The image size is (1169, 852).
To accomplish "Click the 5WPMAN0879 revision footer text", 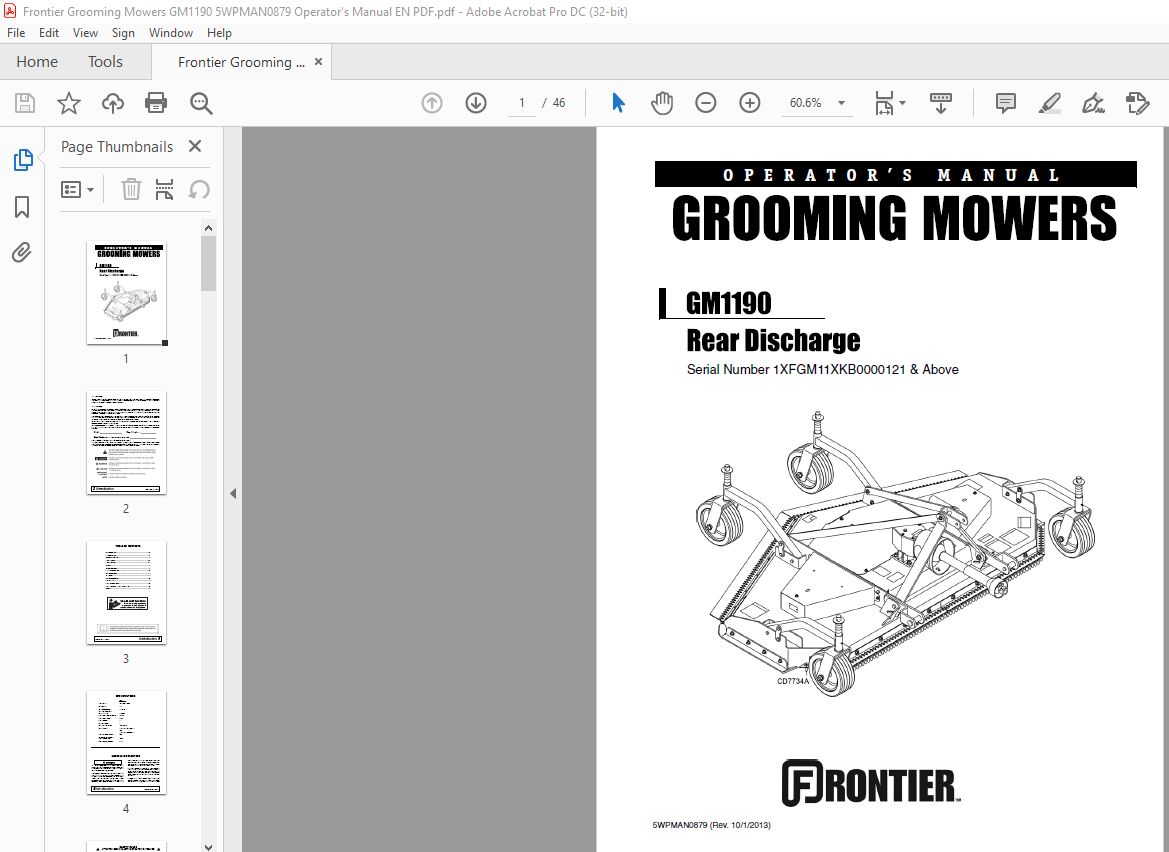I will tap(711, 825).
